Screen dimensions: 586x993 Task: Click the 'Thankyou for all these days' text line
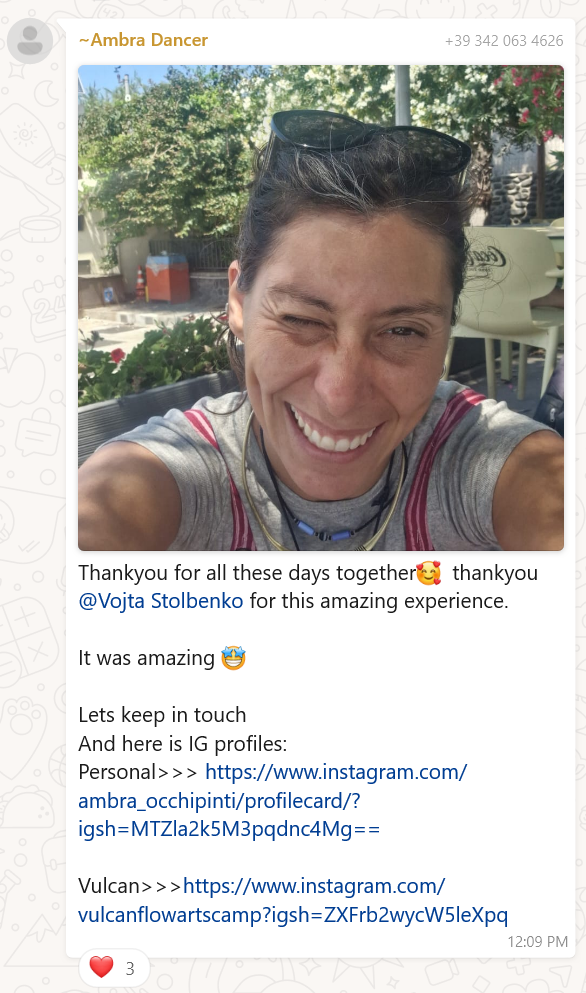click(247, 573)
